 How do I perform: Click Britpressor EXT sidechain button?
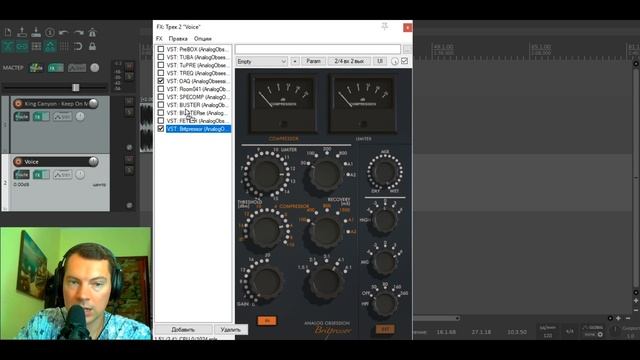[x=385, y=329]
